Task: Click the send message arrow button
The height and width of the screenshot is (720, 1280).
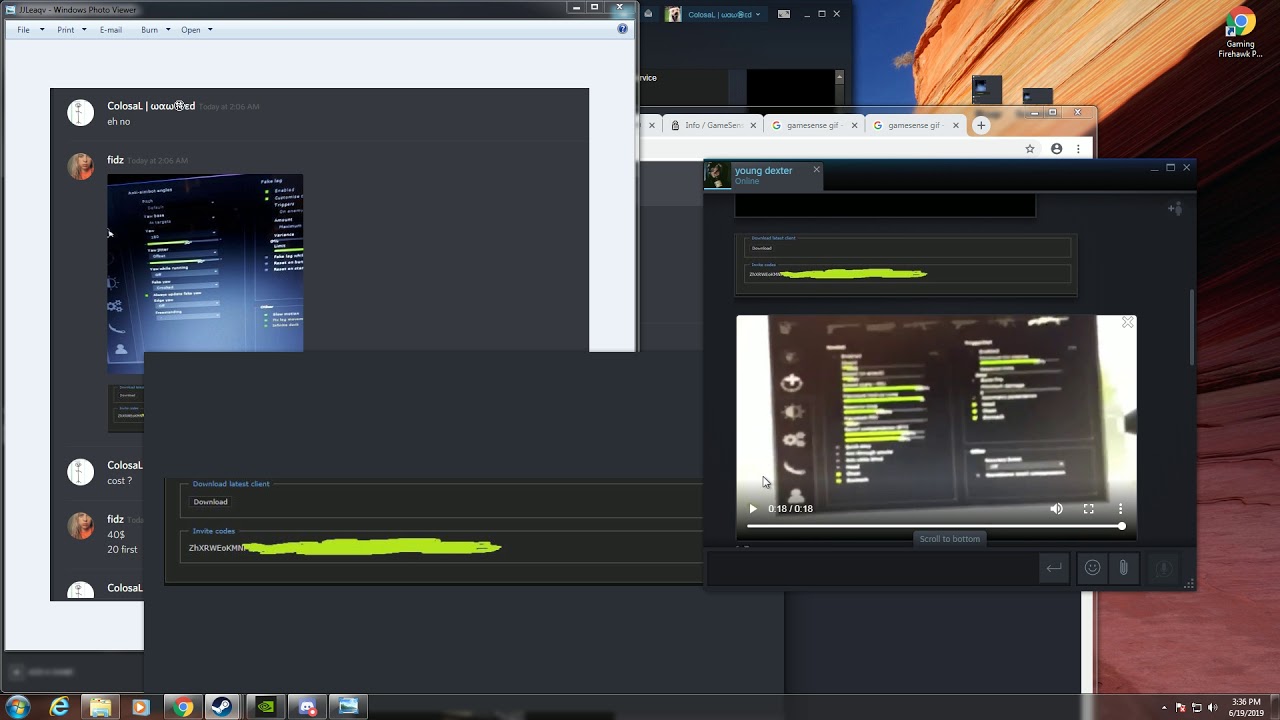Action: click(x=1054, y=568)
